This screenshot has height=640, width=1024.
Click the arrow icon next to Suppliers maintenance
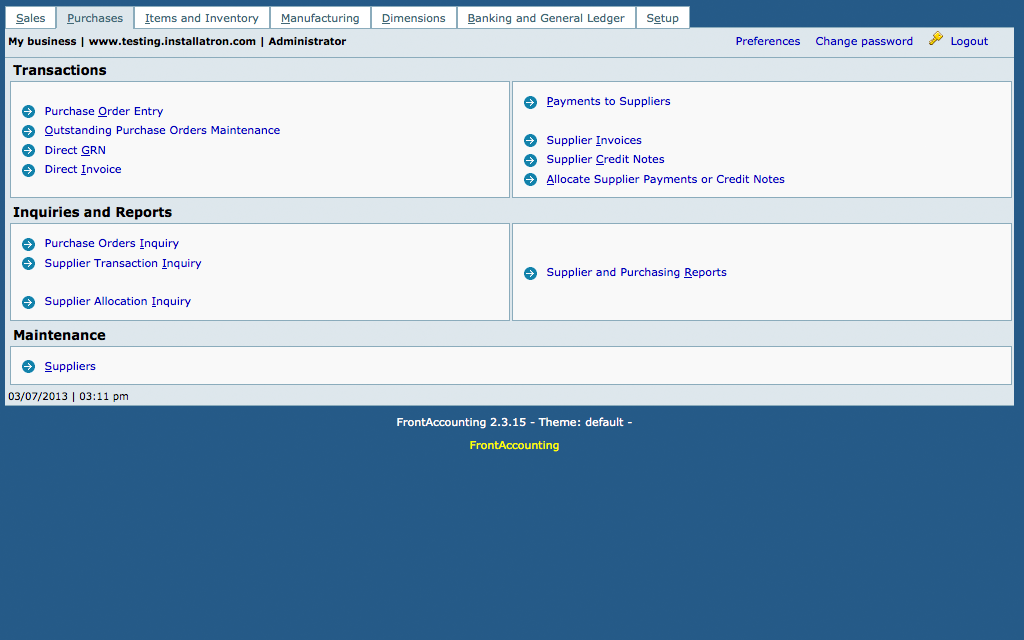(28, 367)
